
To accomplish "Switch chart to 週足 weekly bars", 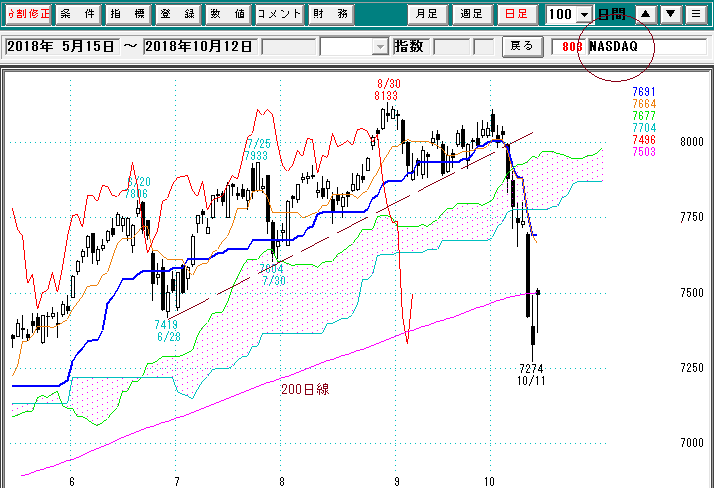I will tap(471, 14).
